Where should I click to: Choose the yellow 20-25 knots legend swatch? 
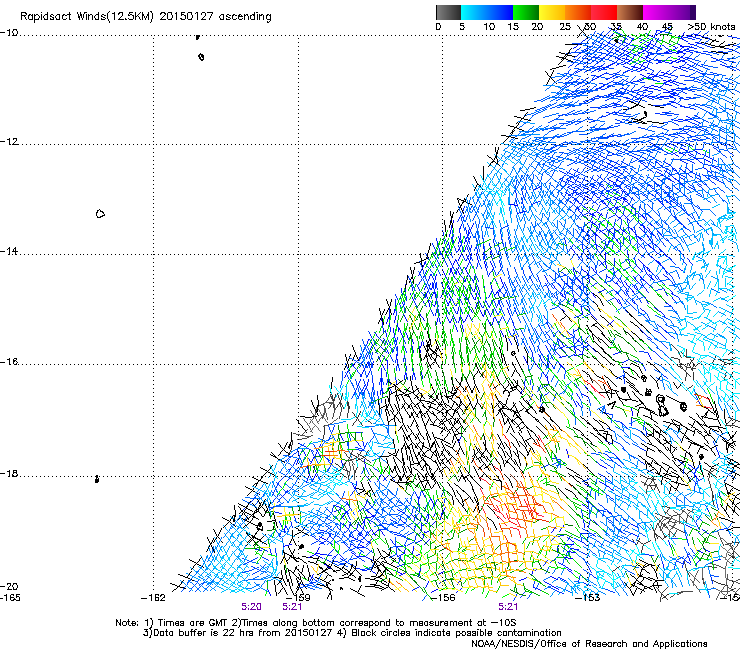point(552,12)
